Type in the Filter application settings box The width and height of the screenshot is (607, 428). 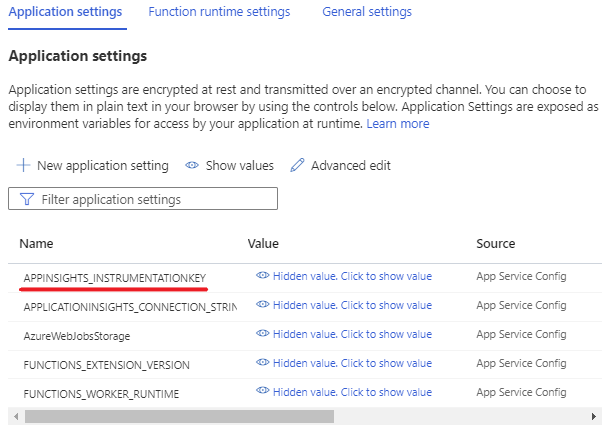pyautogui.click(x=150, y=199)
